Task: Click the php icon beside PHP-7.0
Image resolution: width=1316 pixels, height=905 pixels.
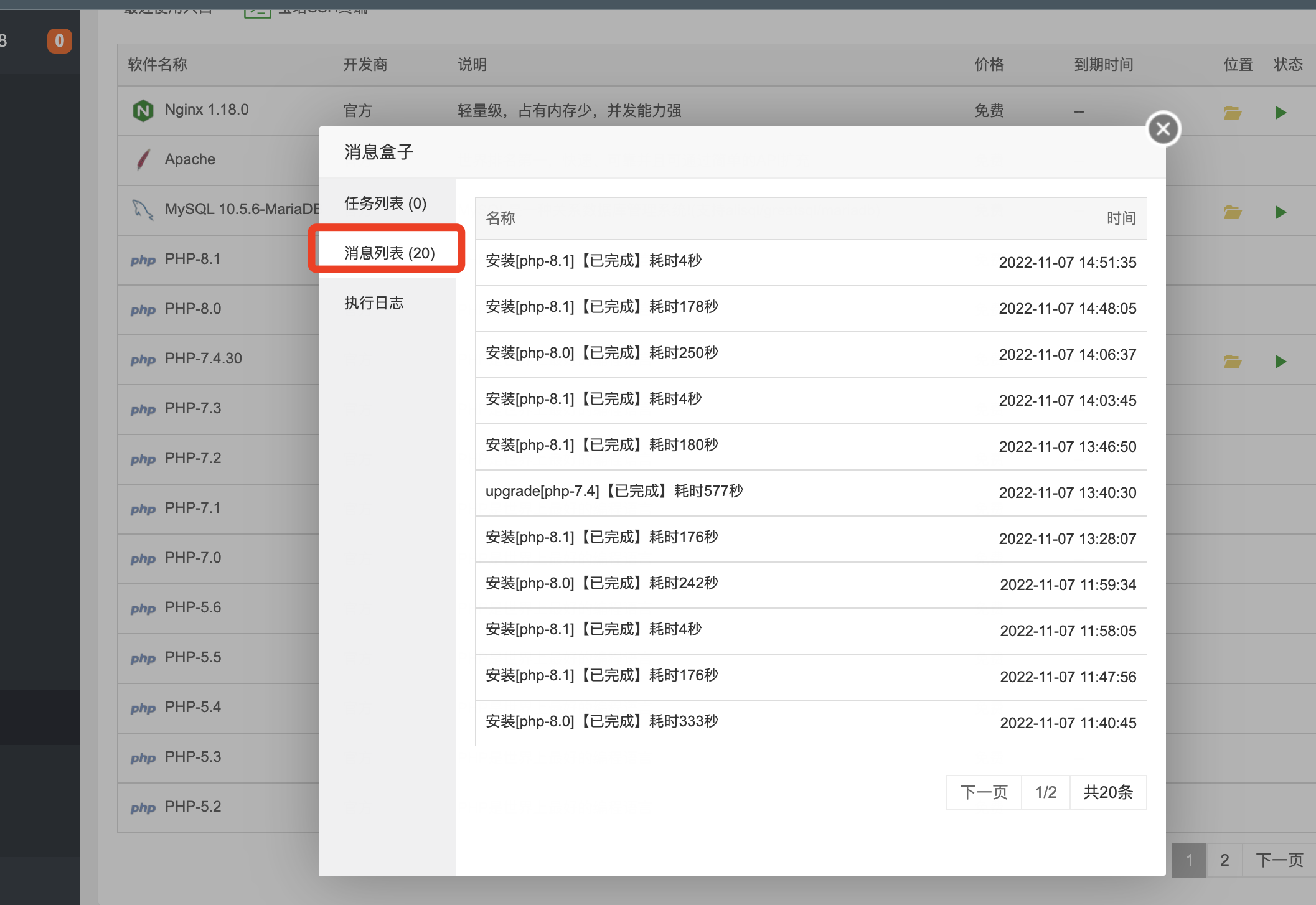Action: pyautogui.click(x=143, y=559)
